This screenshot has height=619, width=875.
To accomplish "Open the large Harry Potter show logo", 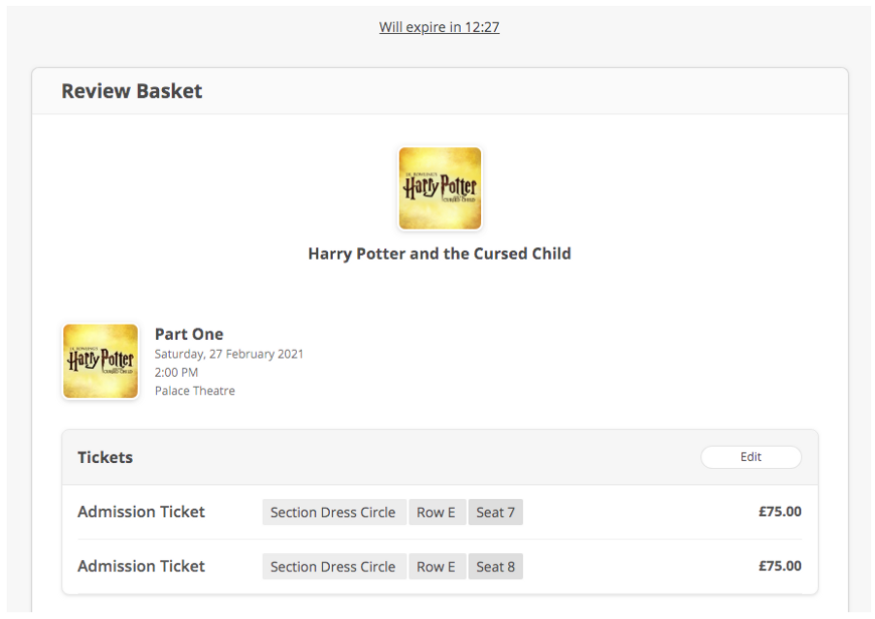I will click(440, 189).
